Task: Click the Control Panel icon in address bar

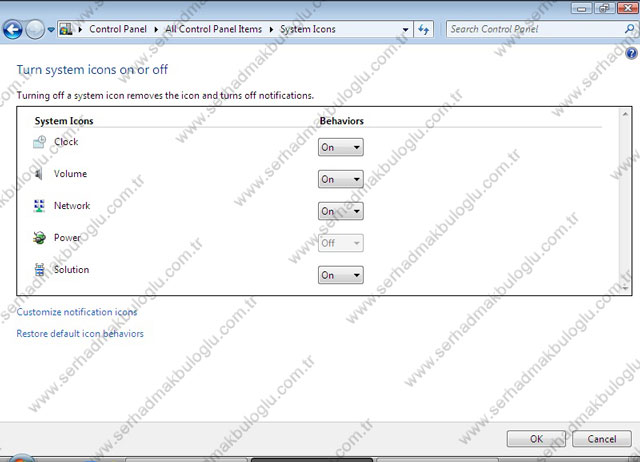Action: (x=66, y=29)
